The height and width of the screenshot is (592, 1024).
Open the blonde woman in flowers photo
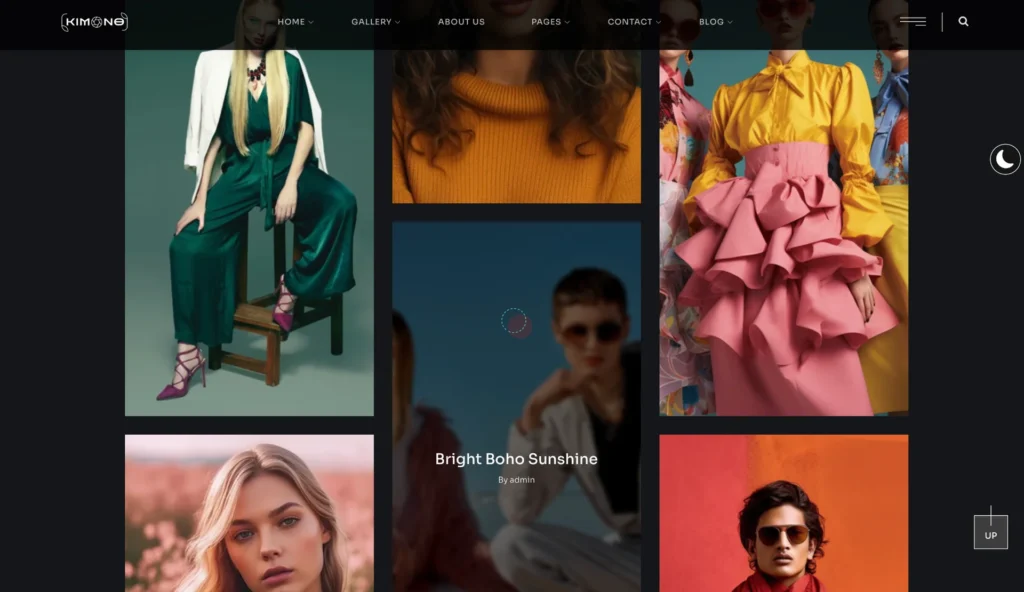[249, 515]
